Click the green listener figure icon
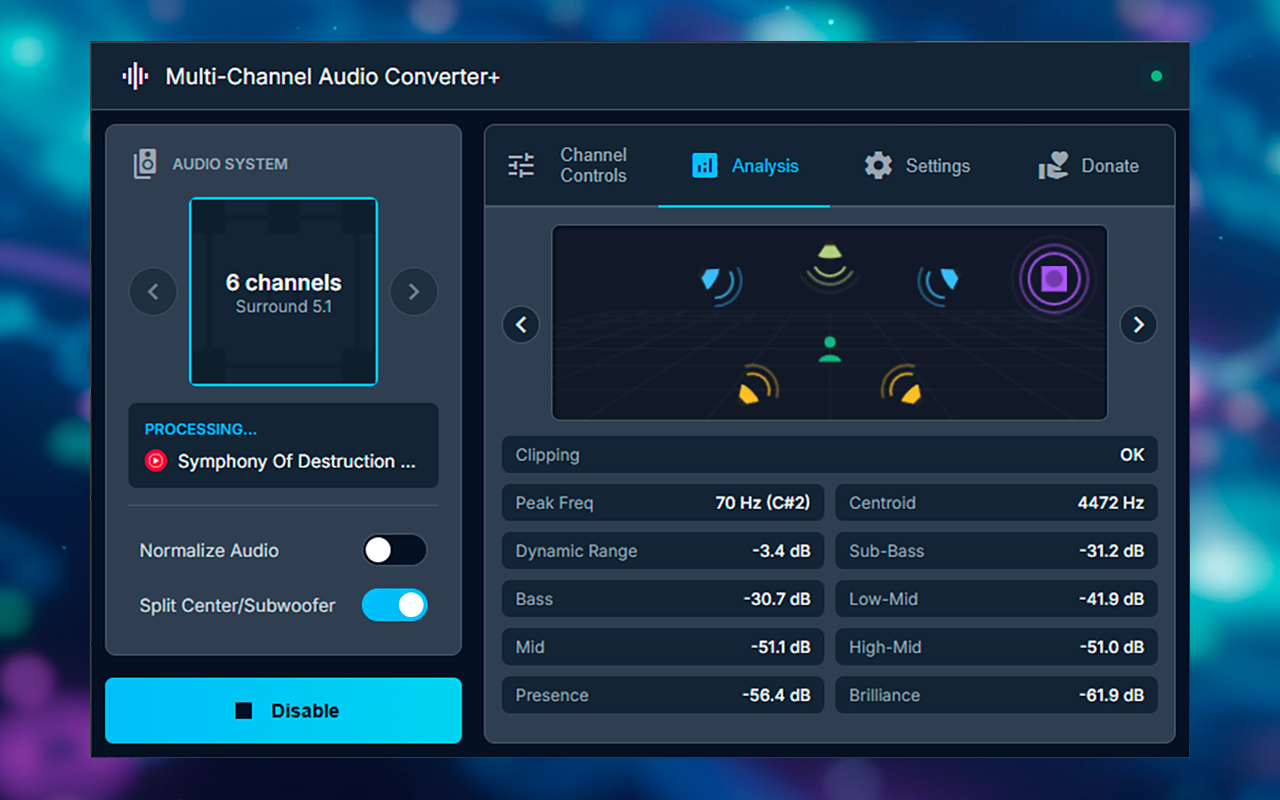The height and width of the screenshot is (800, 1280). [829, 349]
